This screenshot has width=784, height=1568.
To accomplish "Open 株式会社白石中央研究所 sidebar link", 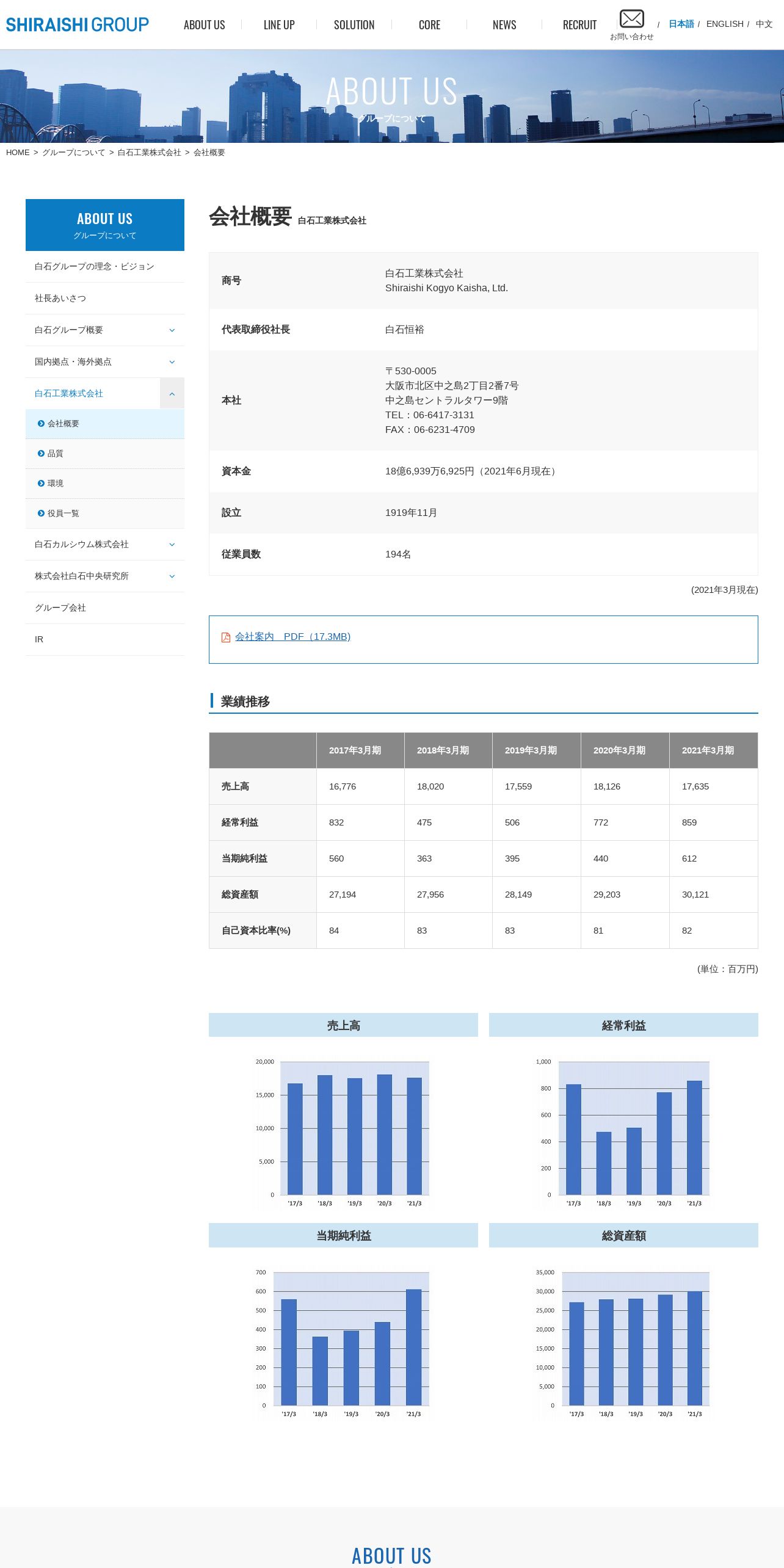I will 82,576.
